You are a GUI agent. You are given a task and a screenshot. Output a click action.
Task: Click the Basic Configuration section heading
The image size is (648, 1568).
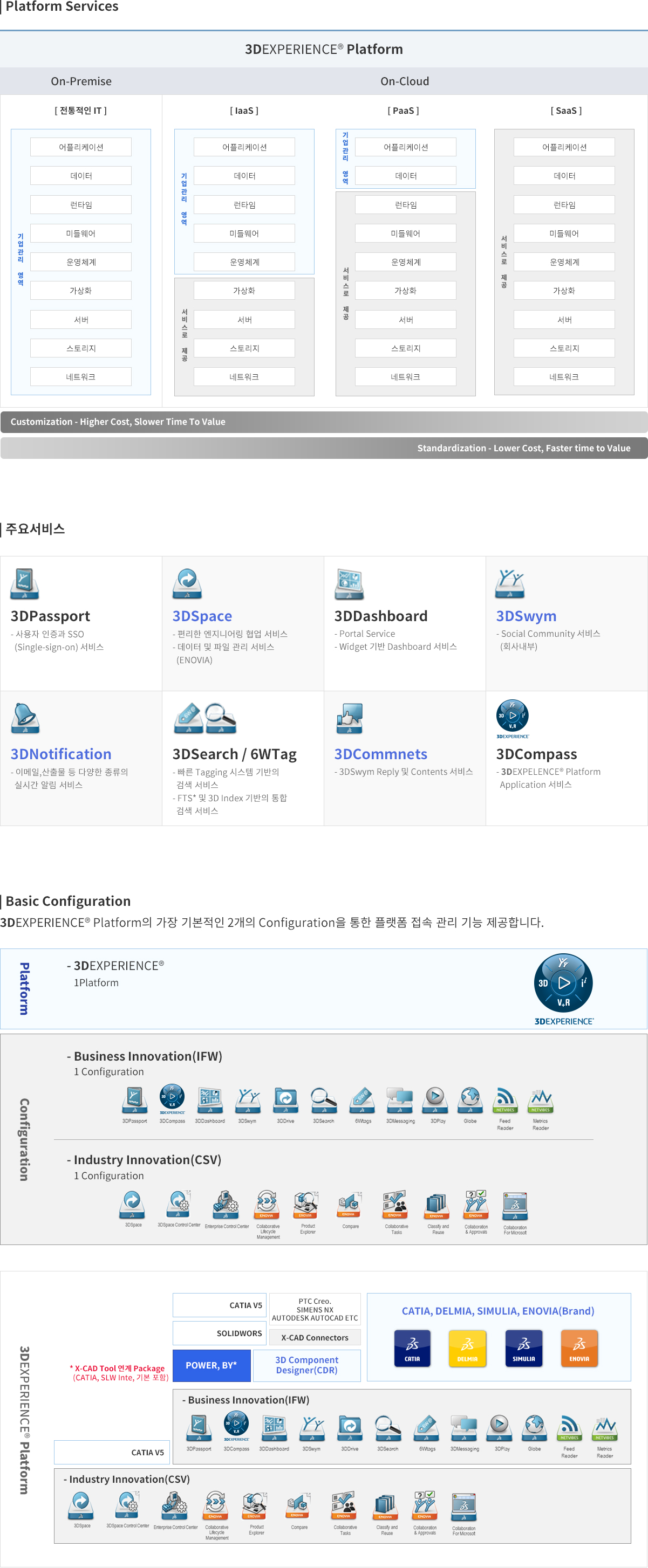[67, 901]
